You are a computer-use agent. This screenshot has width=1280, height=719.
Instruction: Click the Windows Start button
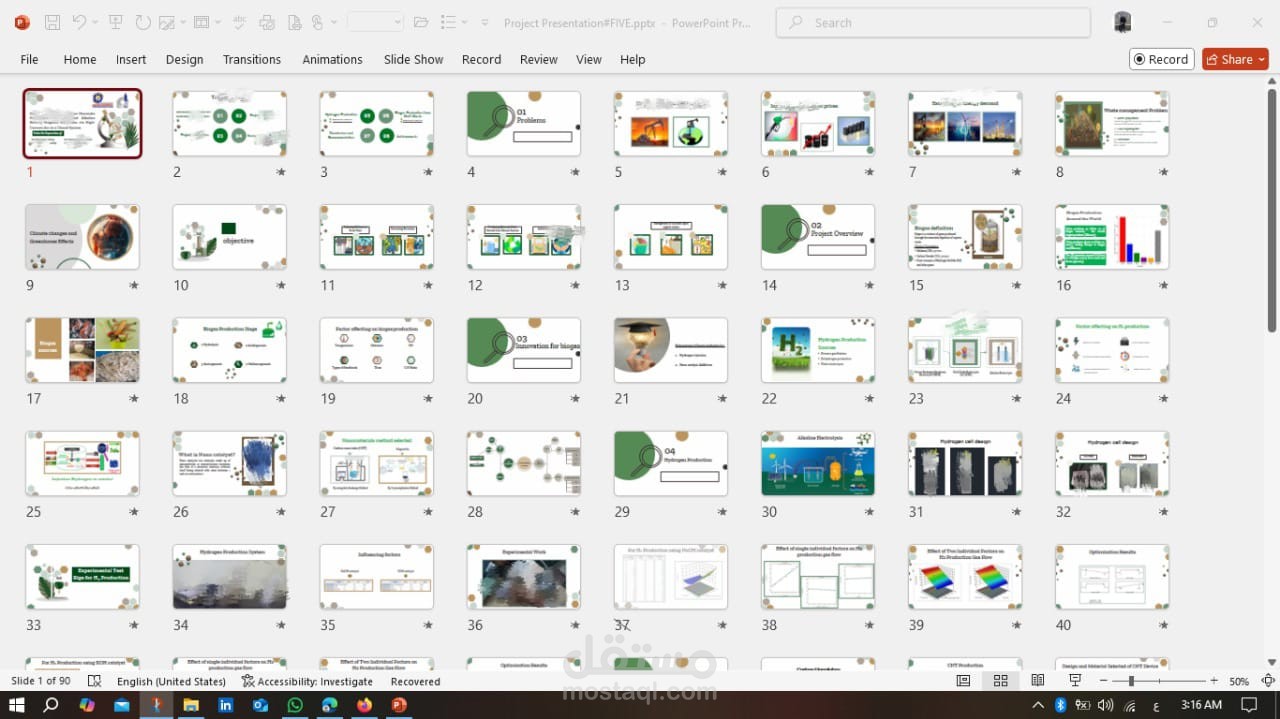[17, 705]
